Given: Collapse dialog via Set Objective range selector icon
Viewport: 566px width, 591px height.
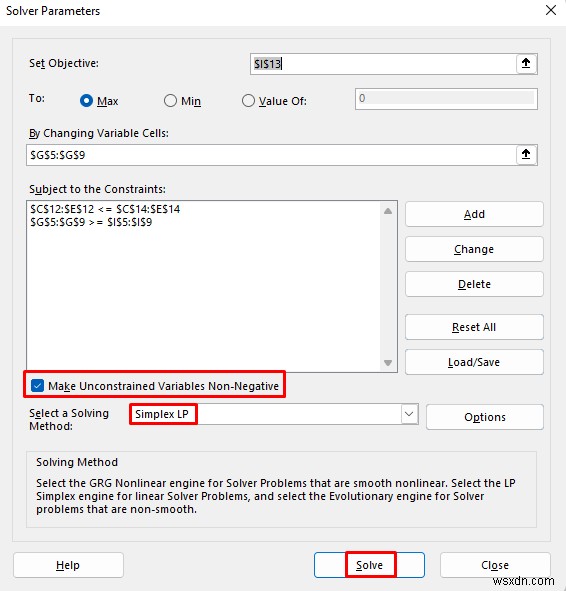Looking at the screenshot, I should (x=526, y=64).
